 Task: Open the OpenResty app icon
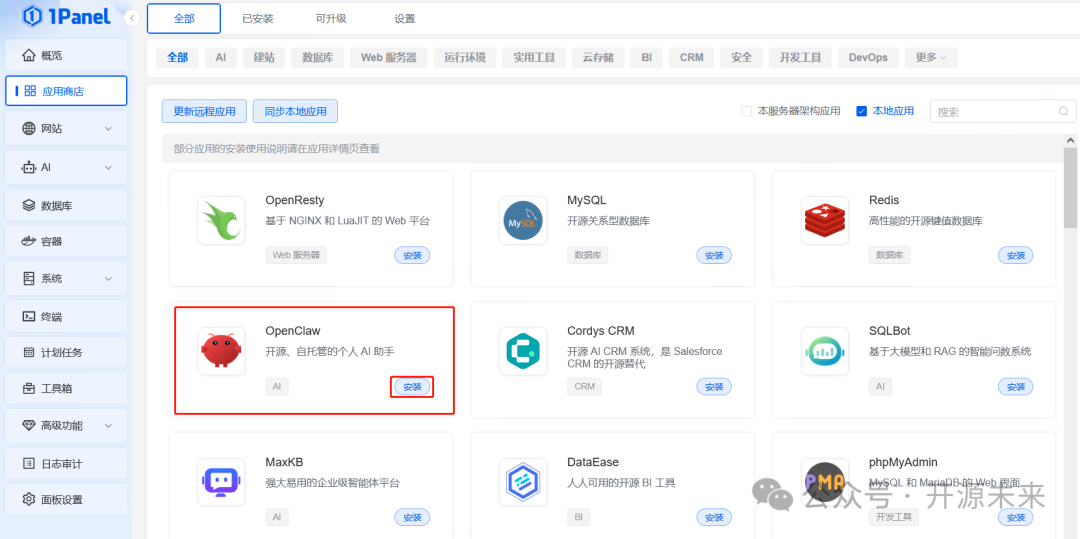221,220
